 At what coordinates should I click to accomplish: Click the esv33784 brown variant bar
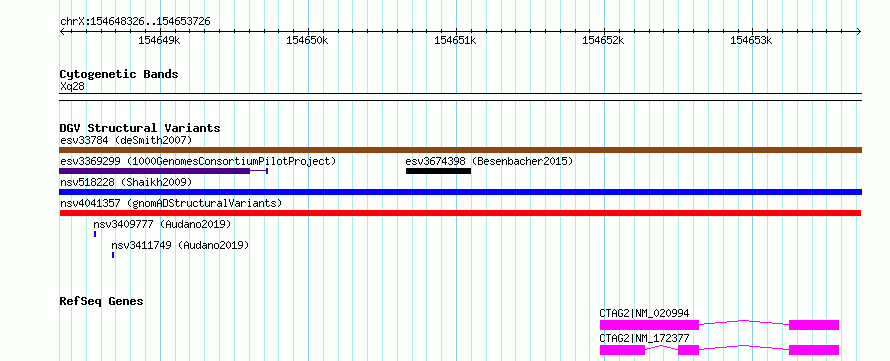[460, 150]
